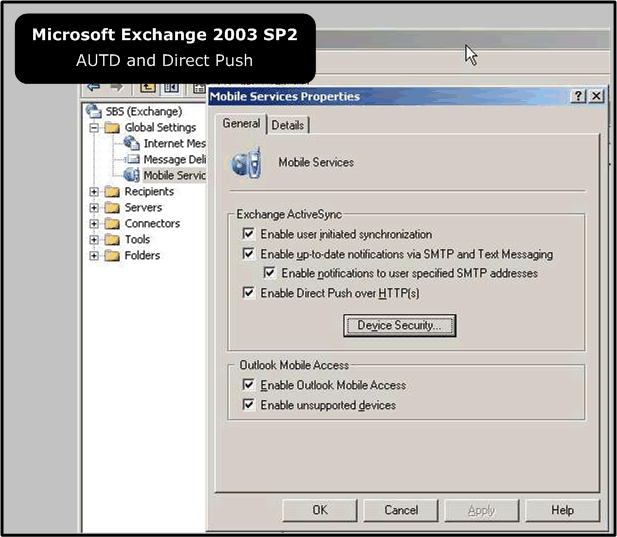617x537 pixels.
Task: Expand the Servers tree node
Action: click(94, 207)
